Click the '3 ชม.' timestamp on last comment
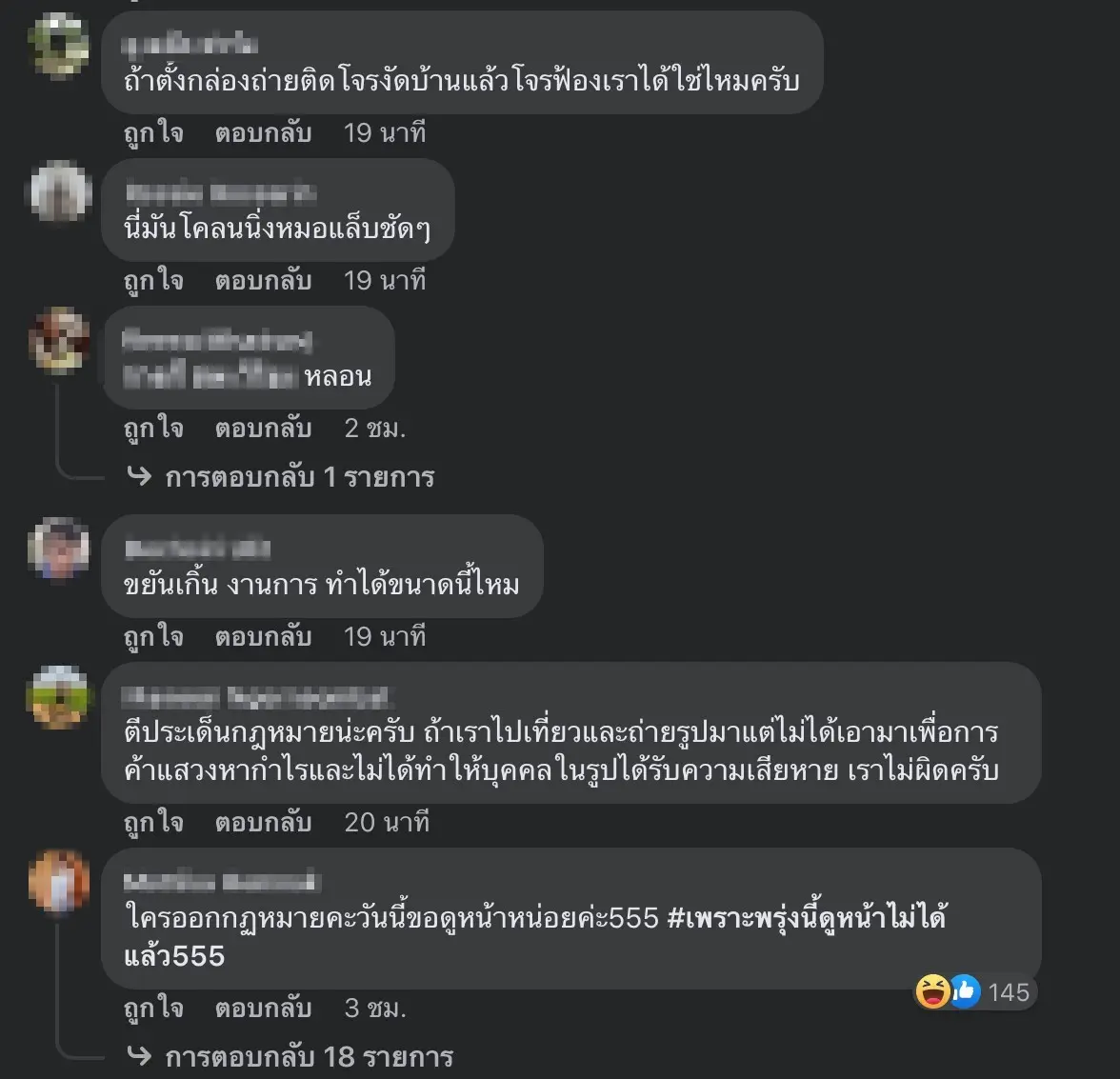 pos(375,1009)
